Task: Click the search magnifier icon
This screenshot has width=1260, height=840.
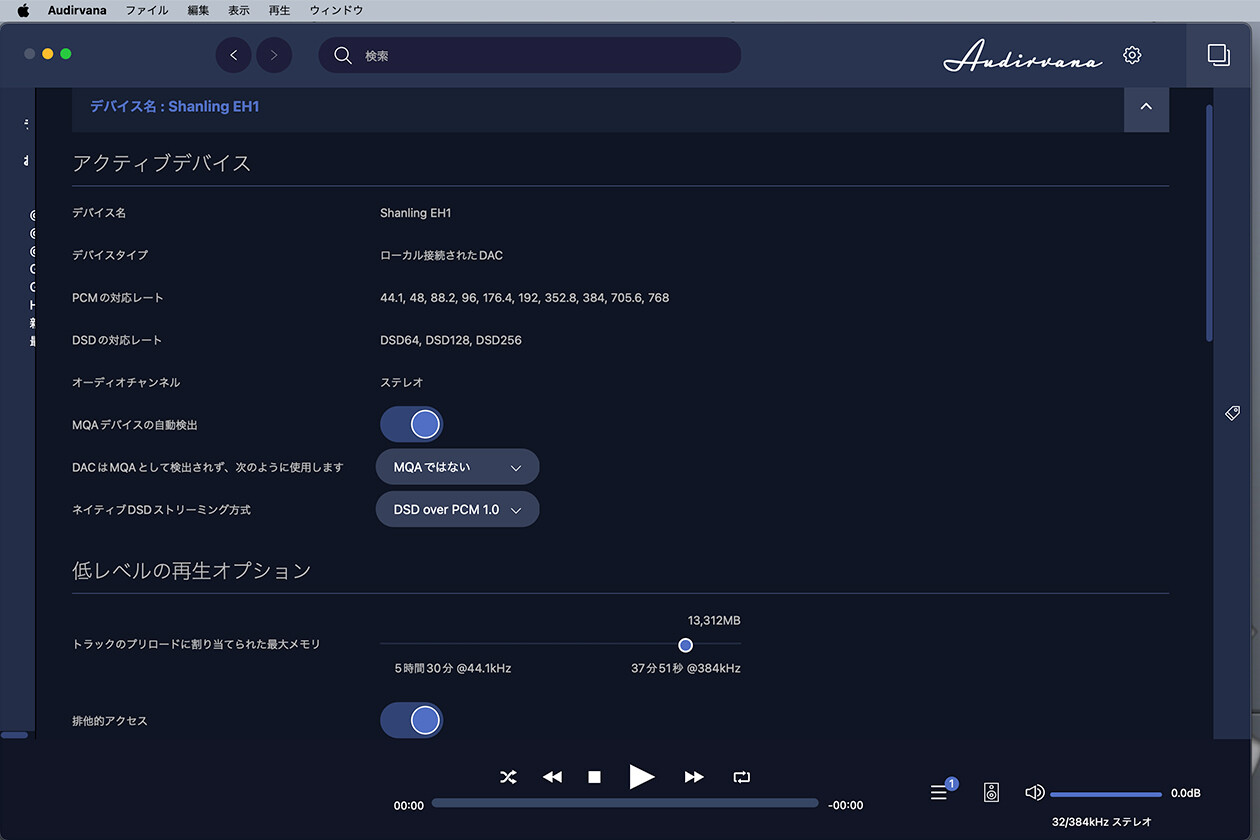Action: click(343, 56)
